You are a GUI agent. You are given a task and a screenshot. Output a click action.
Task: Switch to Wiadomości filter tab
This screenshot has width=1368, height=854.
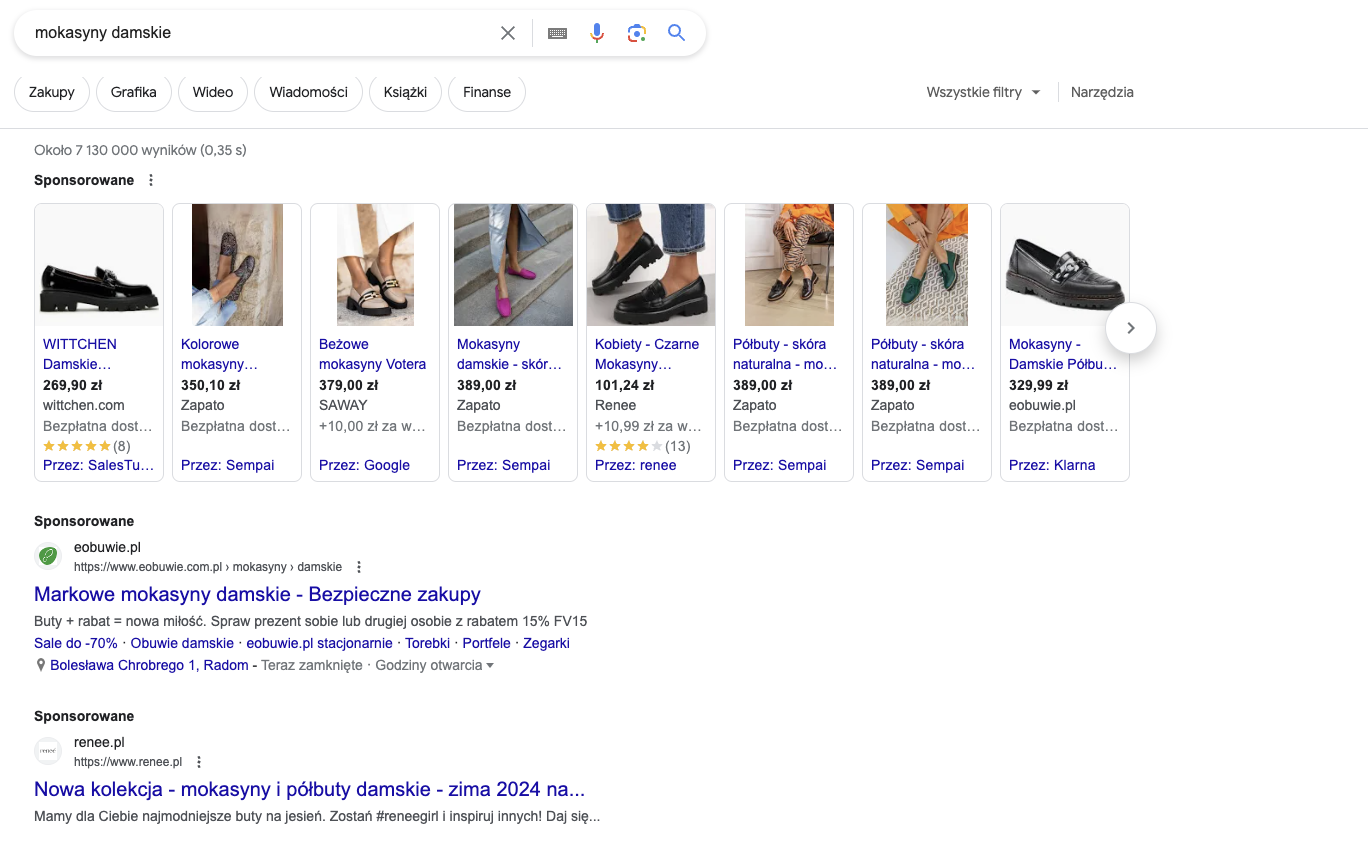pos(308,92)
